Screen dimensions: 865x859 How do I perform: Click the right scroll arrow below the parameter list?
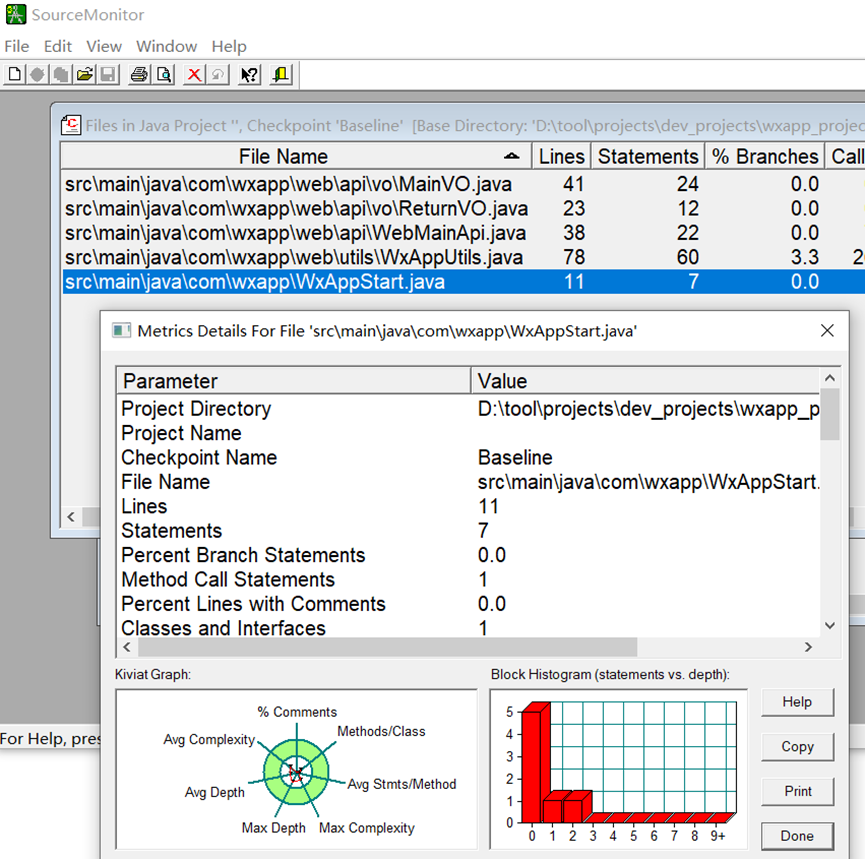(809, 649)
